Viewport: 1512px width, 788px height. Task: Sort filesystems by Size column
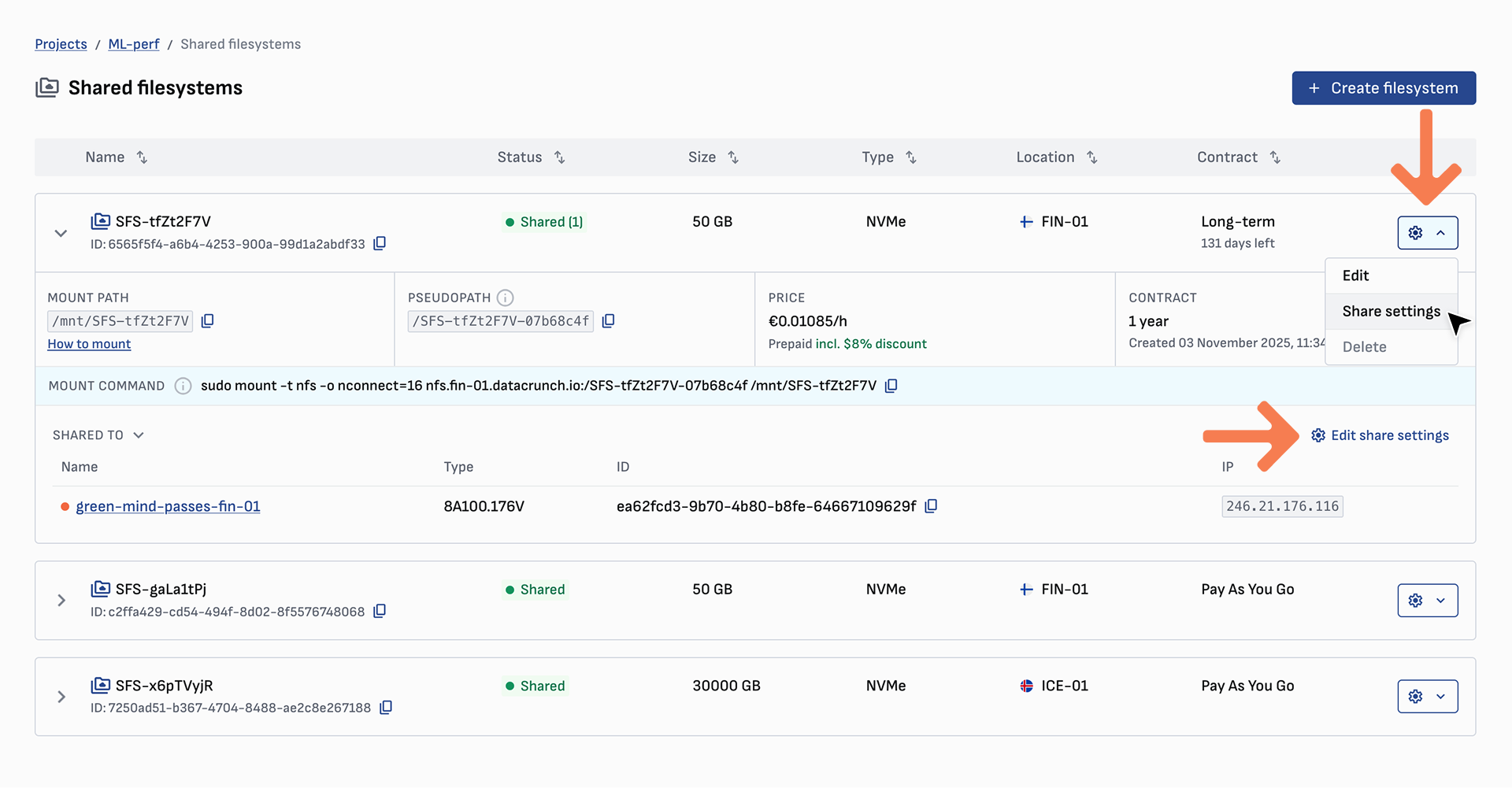(x=732, y=157)
